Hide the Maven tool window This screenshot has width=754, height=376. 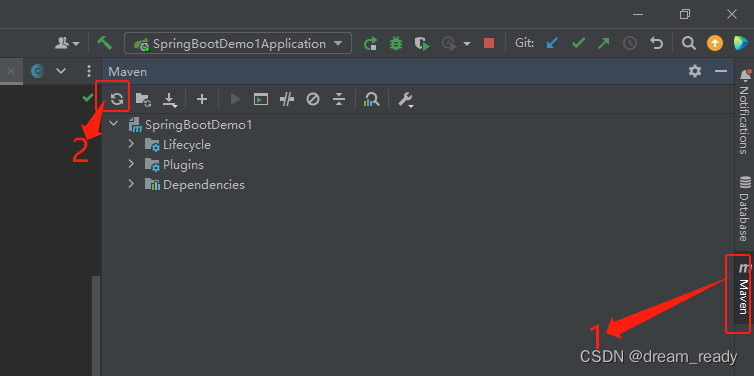721,72
